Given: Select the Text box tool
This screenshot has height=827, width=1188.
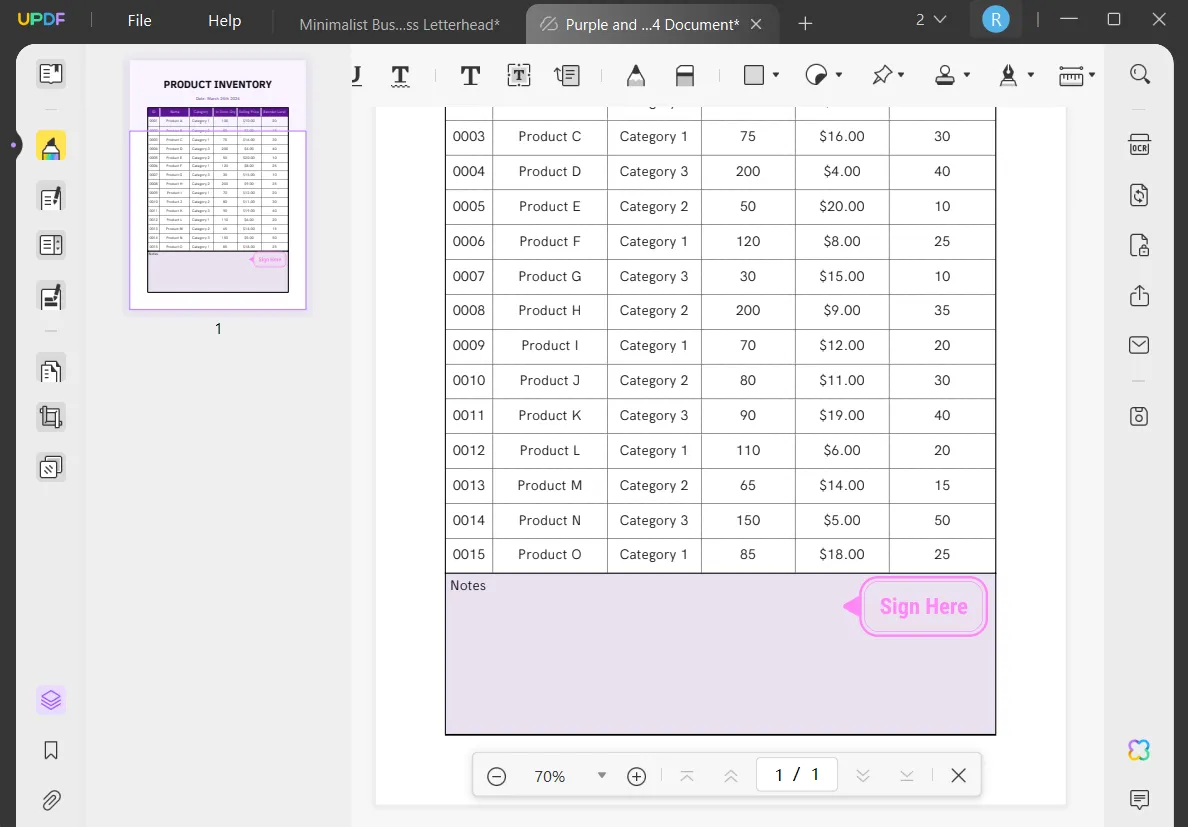Looking at the screenshot, I should tap(518, 75).
